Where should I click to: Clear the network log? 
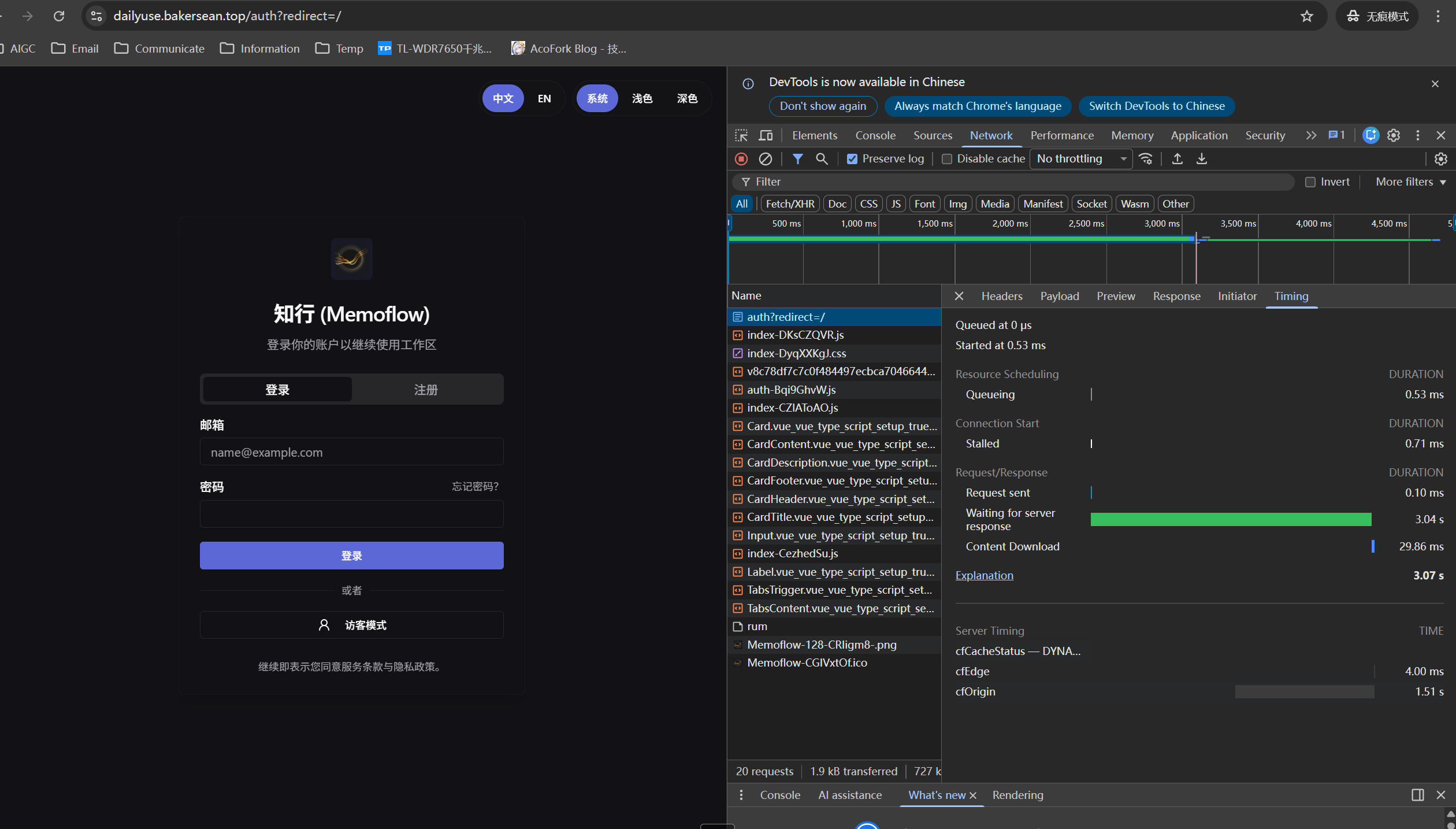(x=765, y=158)
